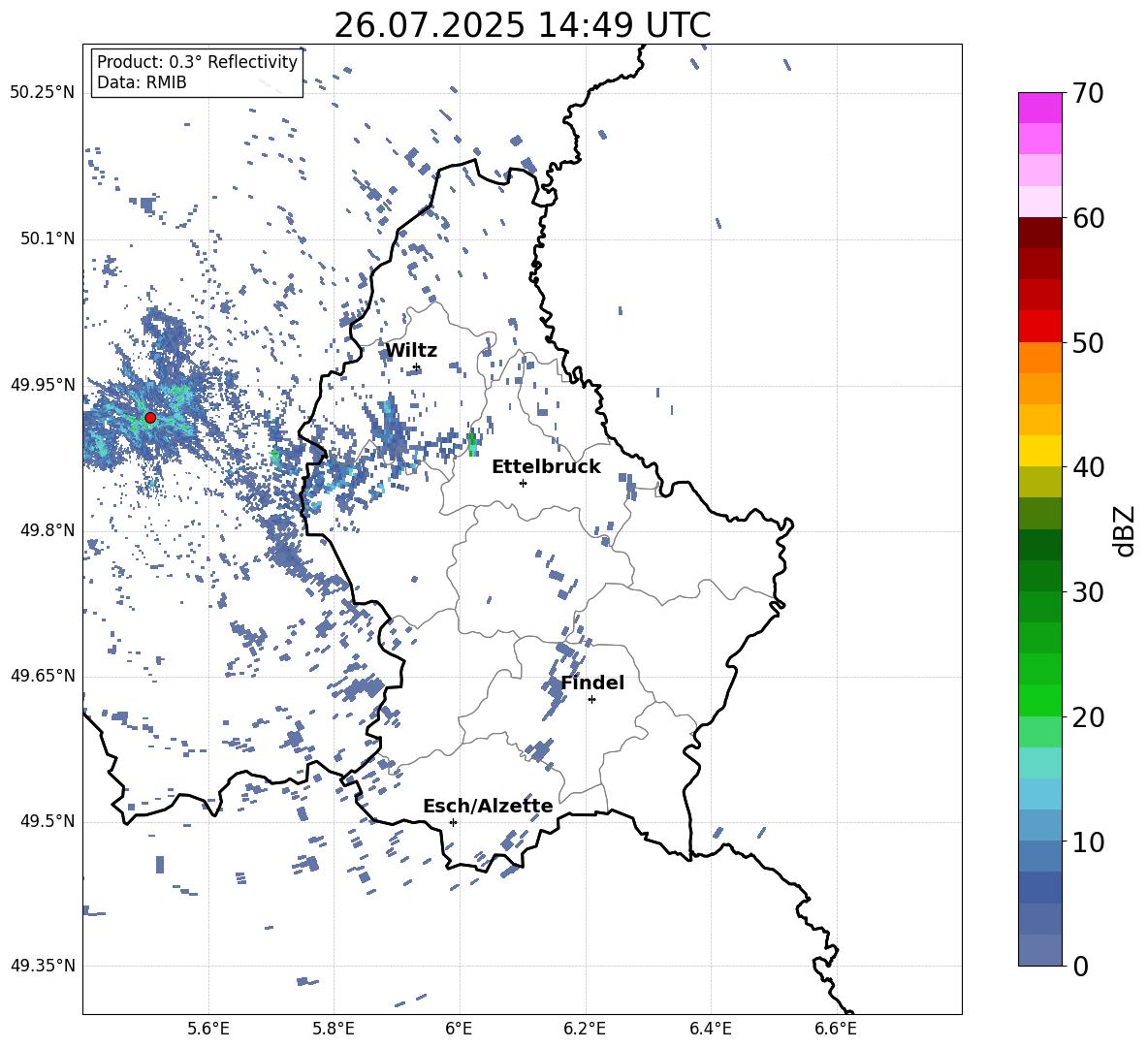Viewport: 1148px width, 1048px height.
Task: Click the red radar location dot
Action: [150, 418]
